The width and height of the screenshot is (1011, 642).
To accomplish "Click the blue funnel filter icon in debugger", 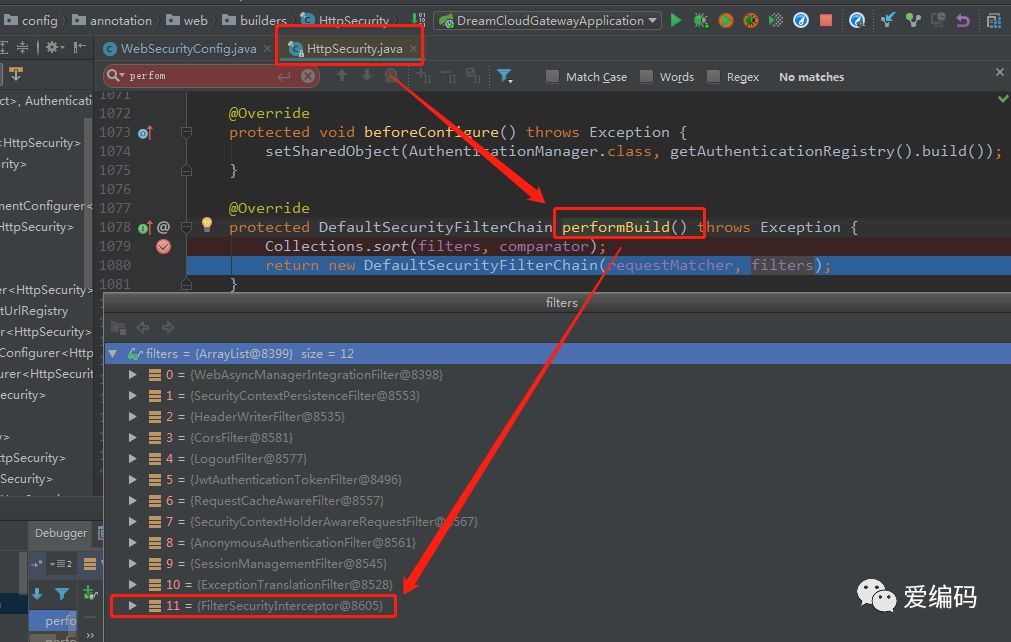I will pos(62,594).
